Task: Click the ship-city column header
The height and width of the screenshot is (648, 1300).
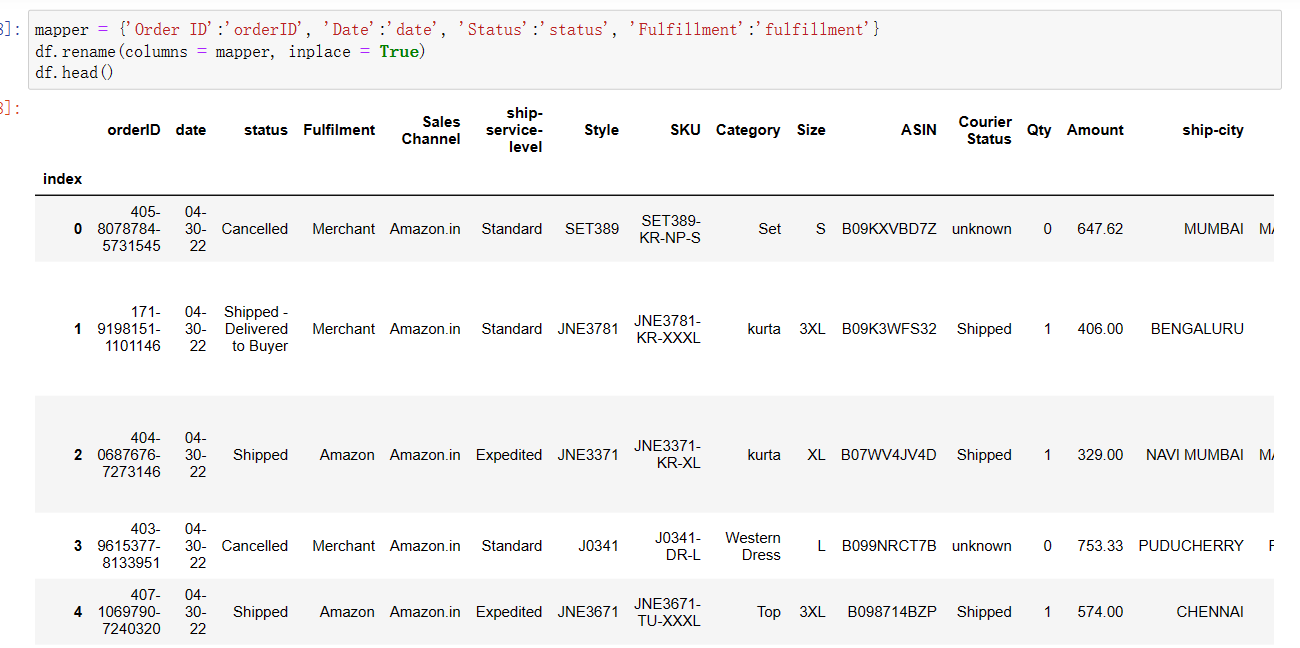Action: (1212, 130)
